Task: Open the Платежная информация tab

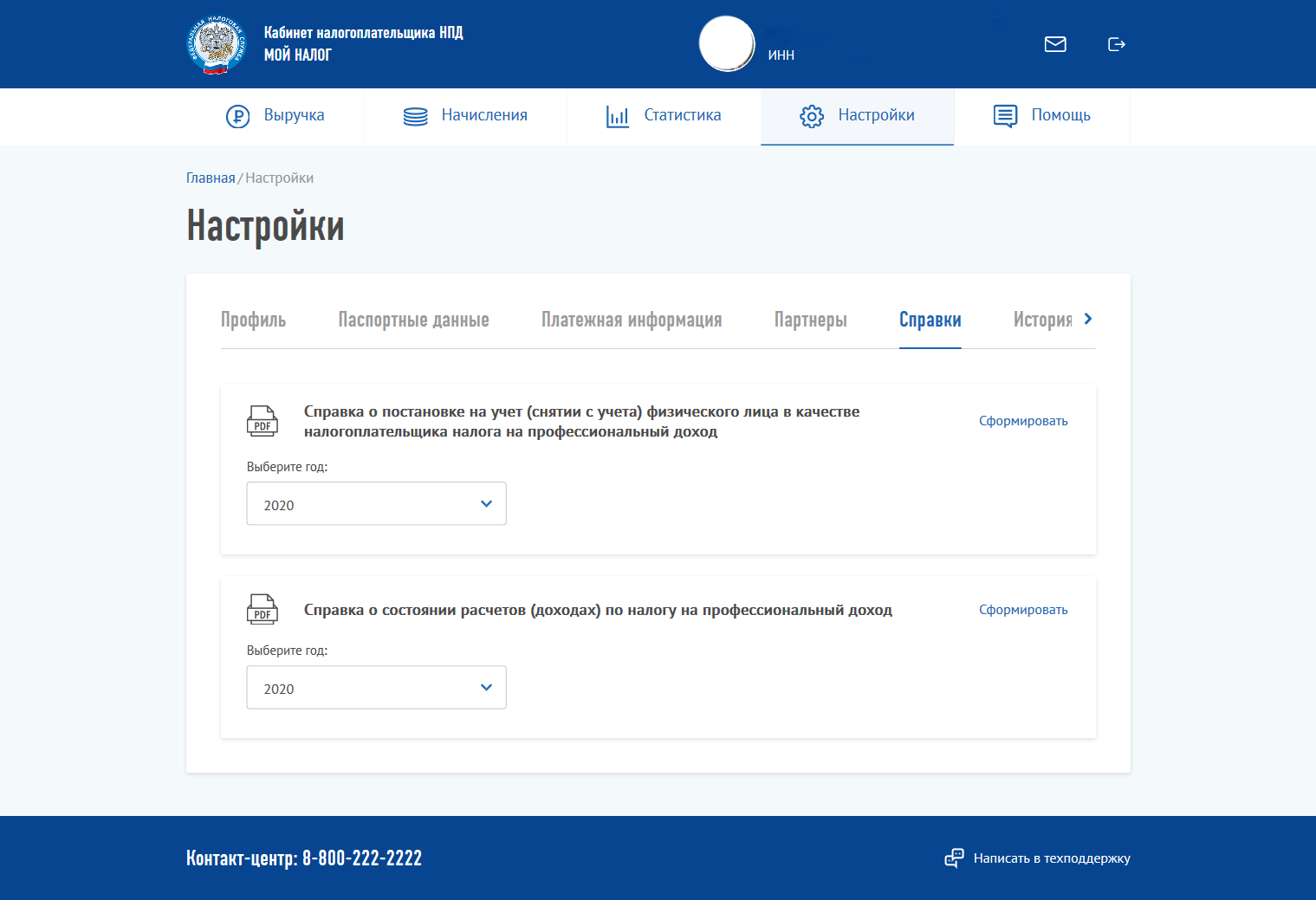Action: point(632,320)
